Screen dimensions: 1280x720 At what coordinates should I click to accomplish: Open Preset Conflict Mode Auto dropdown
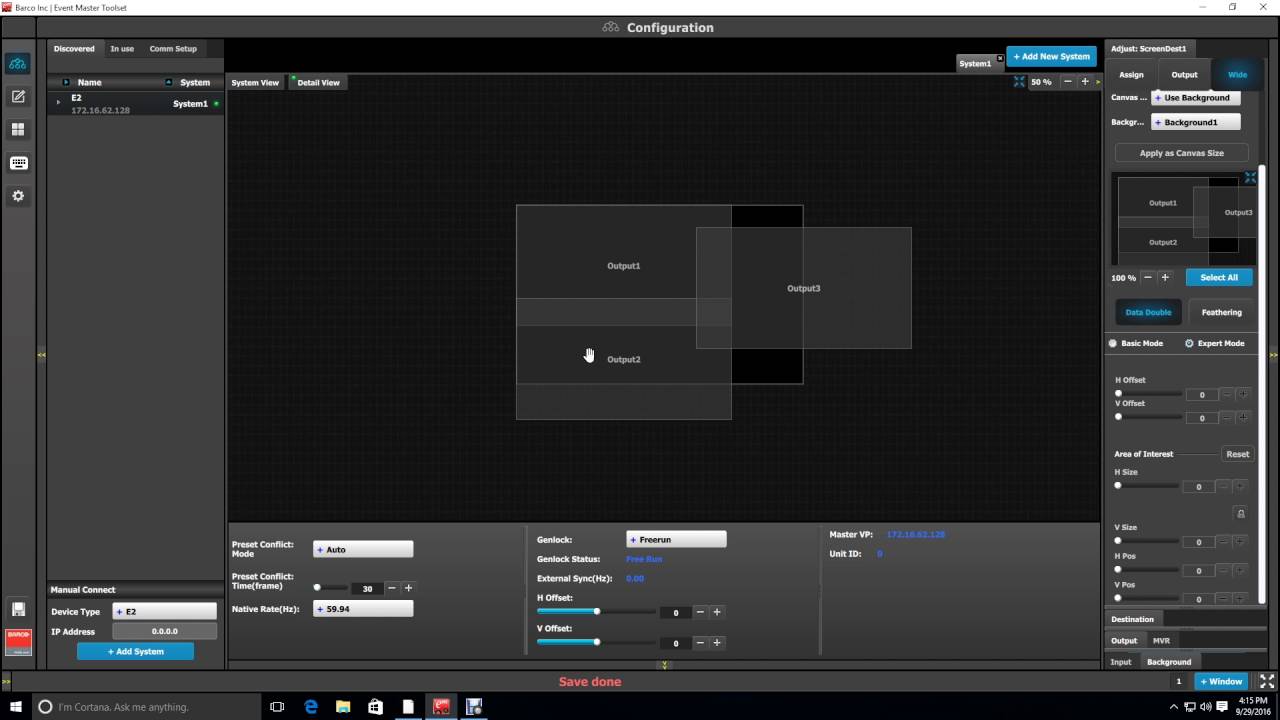click(x=363, y=549)
